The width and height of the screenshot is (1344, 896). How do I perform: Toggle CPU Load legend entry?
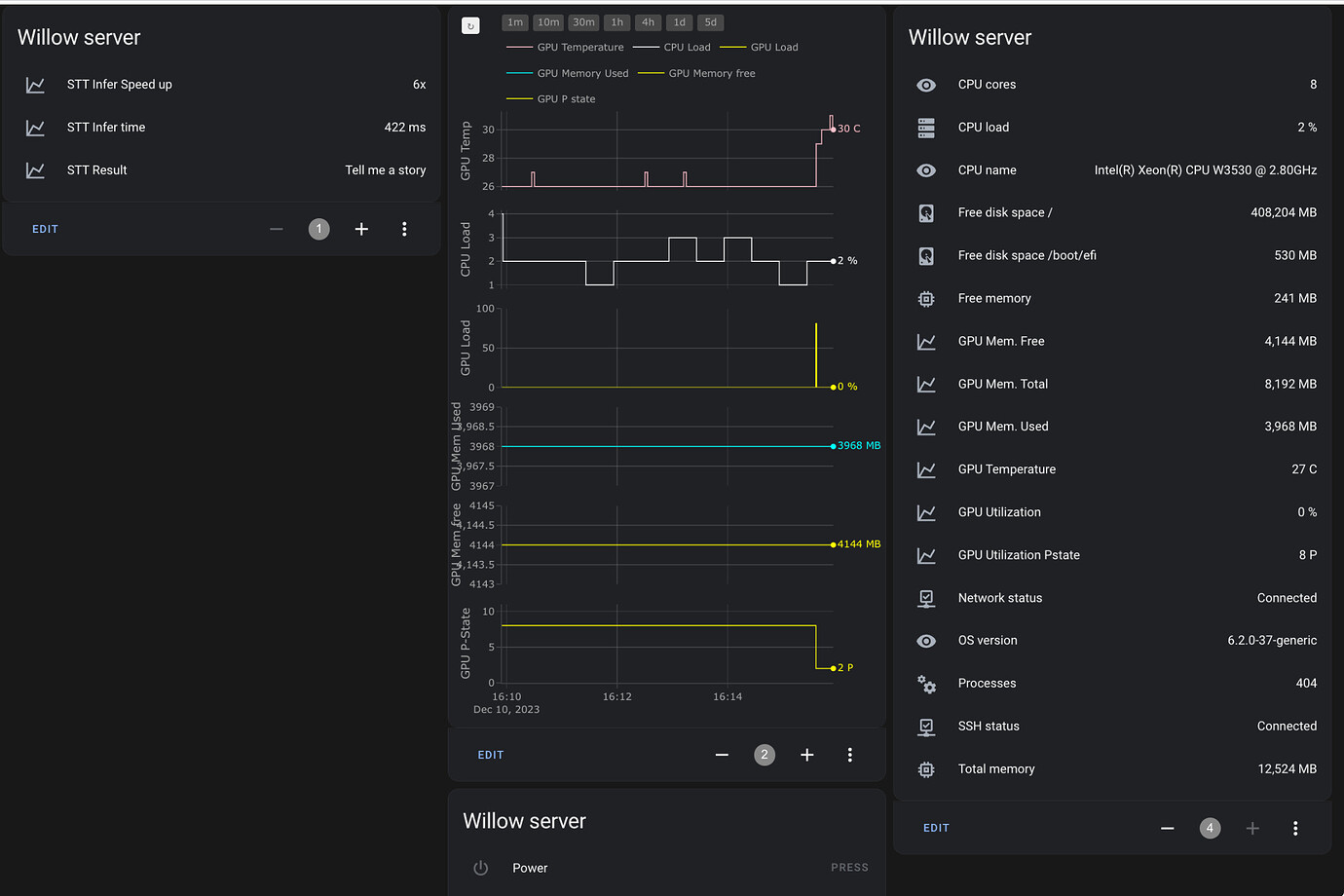pyautogui.click(x=672, y=47)
